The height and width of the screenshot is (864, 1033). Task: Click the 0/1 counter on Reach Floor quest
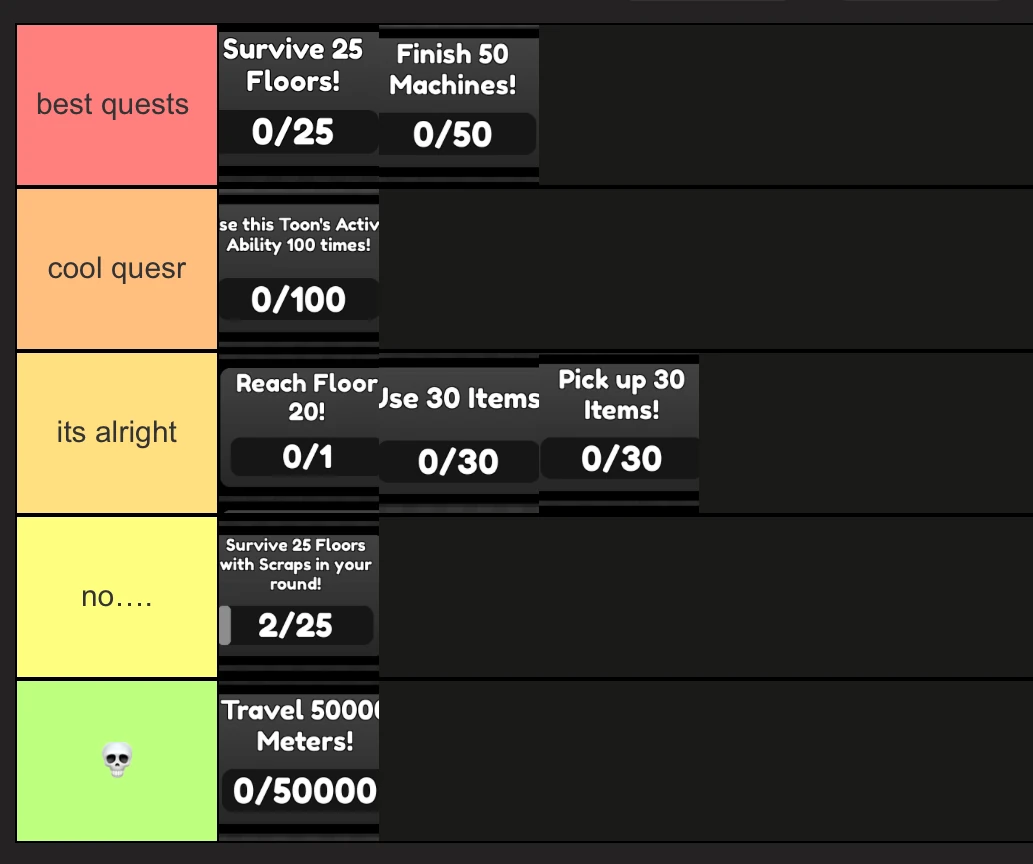tap(300, 457)
